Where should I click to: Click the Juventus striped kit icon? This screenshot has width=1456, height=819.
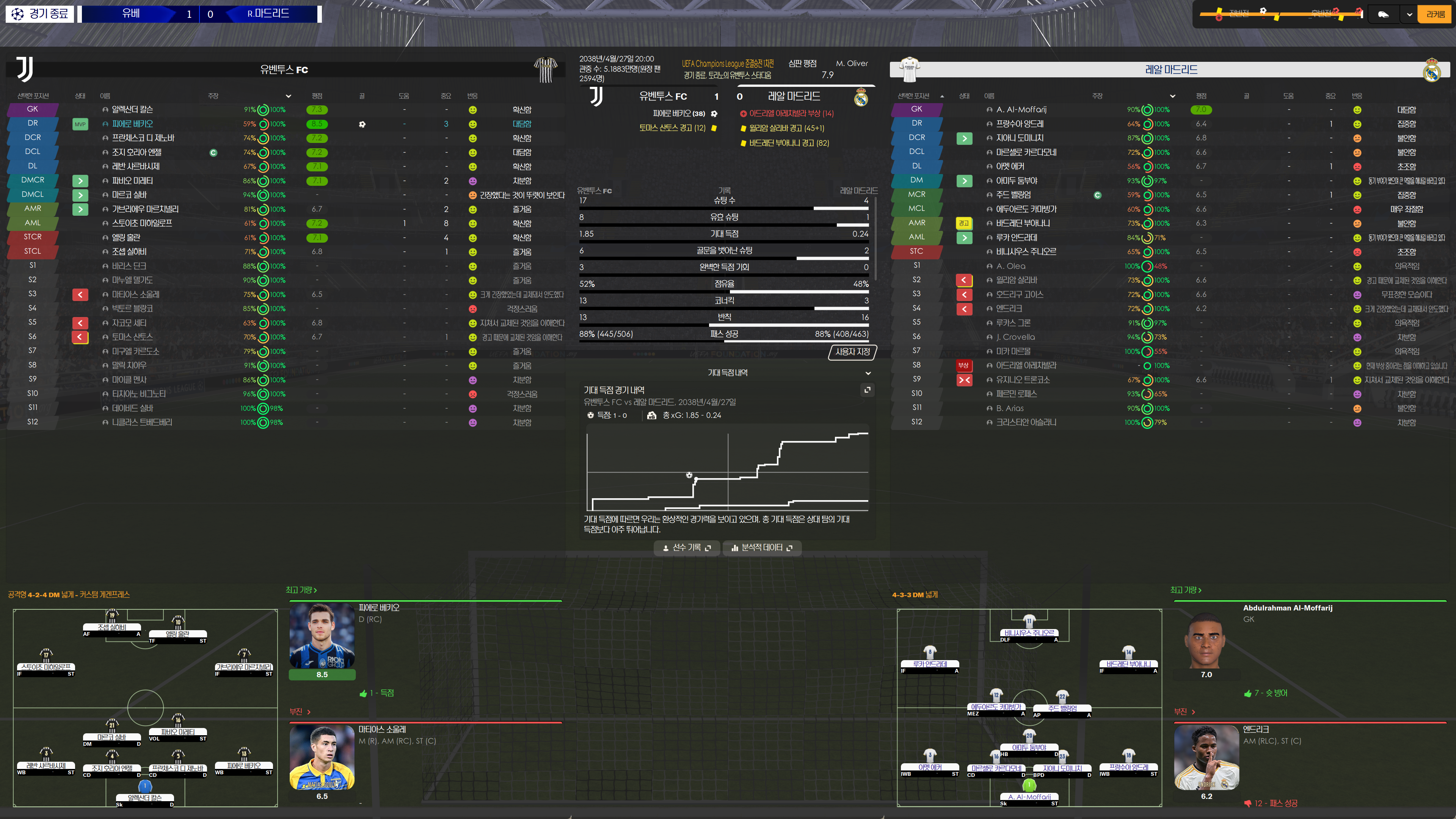pos(546,69)
